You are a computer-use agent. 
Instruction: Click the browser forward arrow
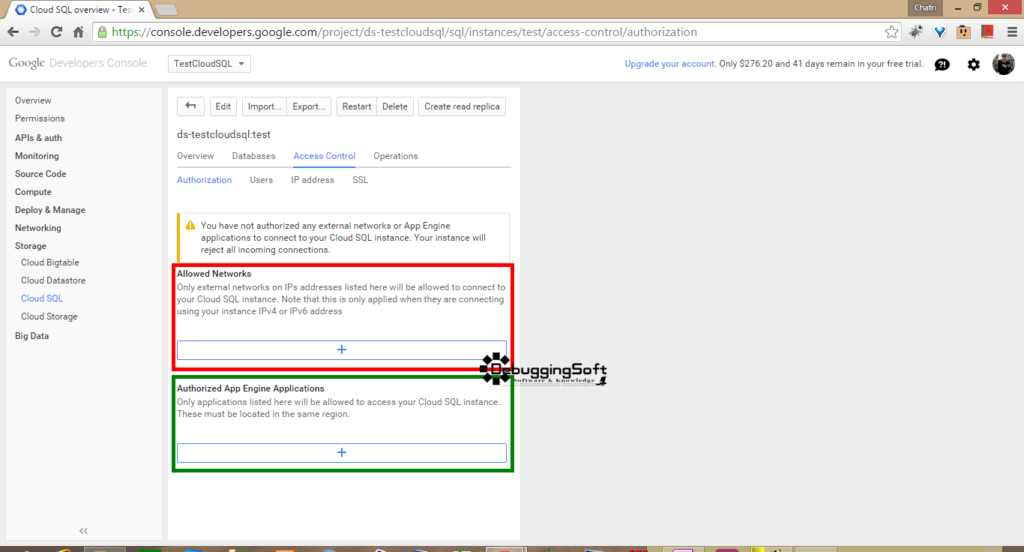(x=35, y=32)
